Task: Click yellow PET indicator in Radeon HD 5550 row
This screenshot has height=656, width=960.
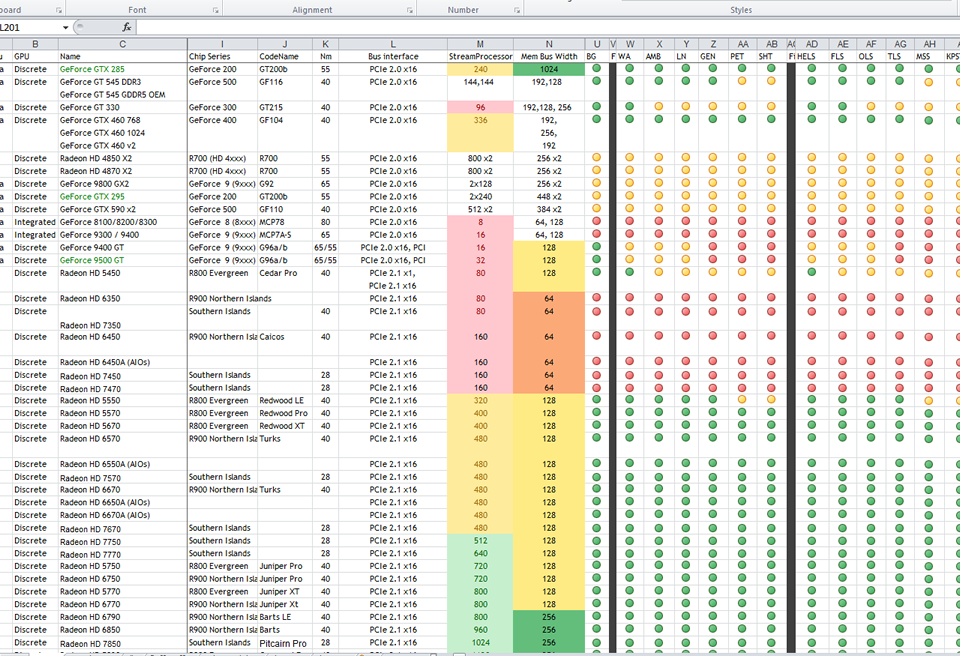Action: coord(742,399)
